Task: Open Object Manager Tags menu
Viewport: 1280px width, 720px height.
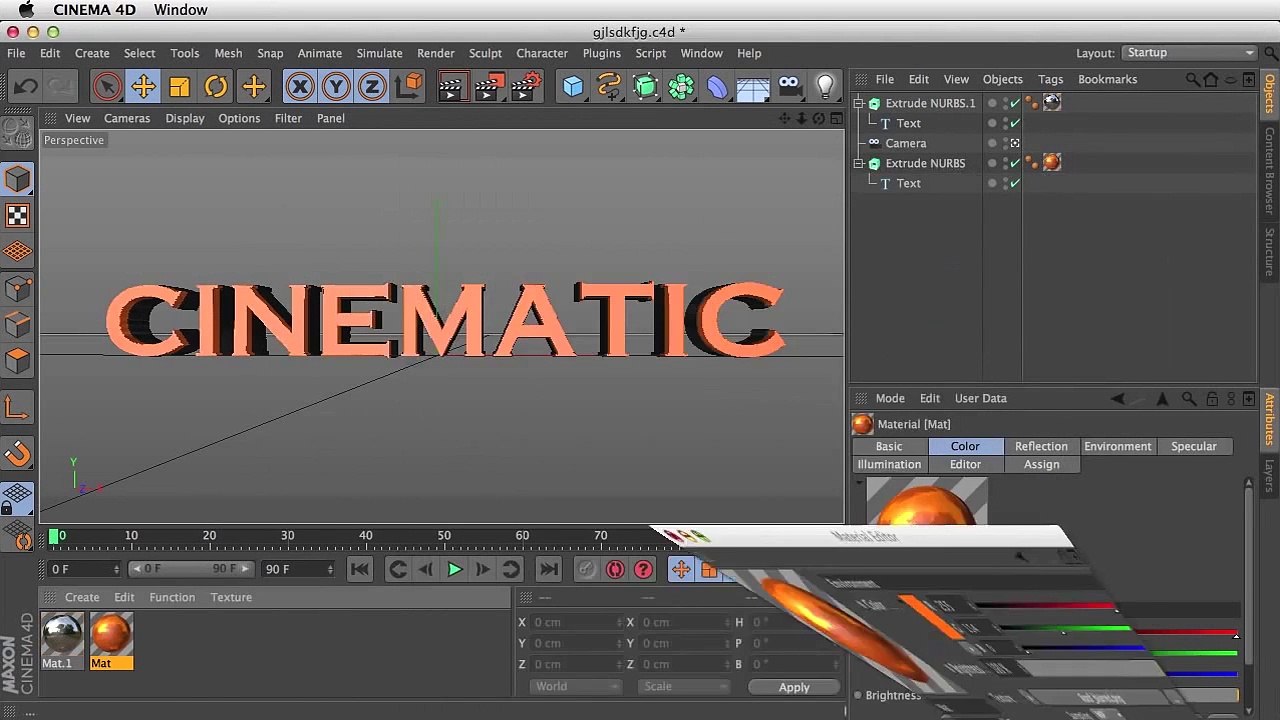Action: tap(1050, 79)
